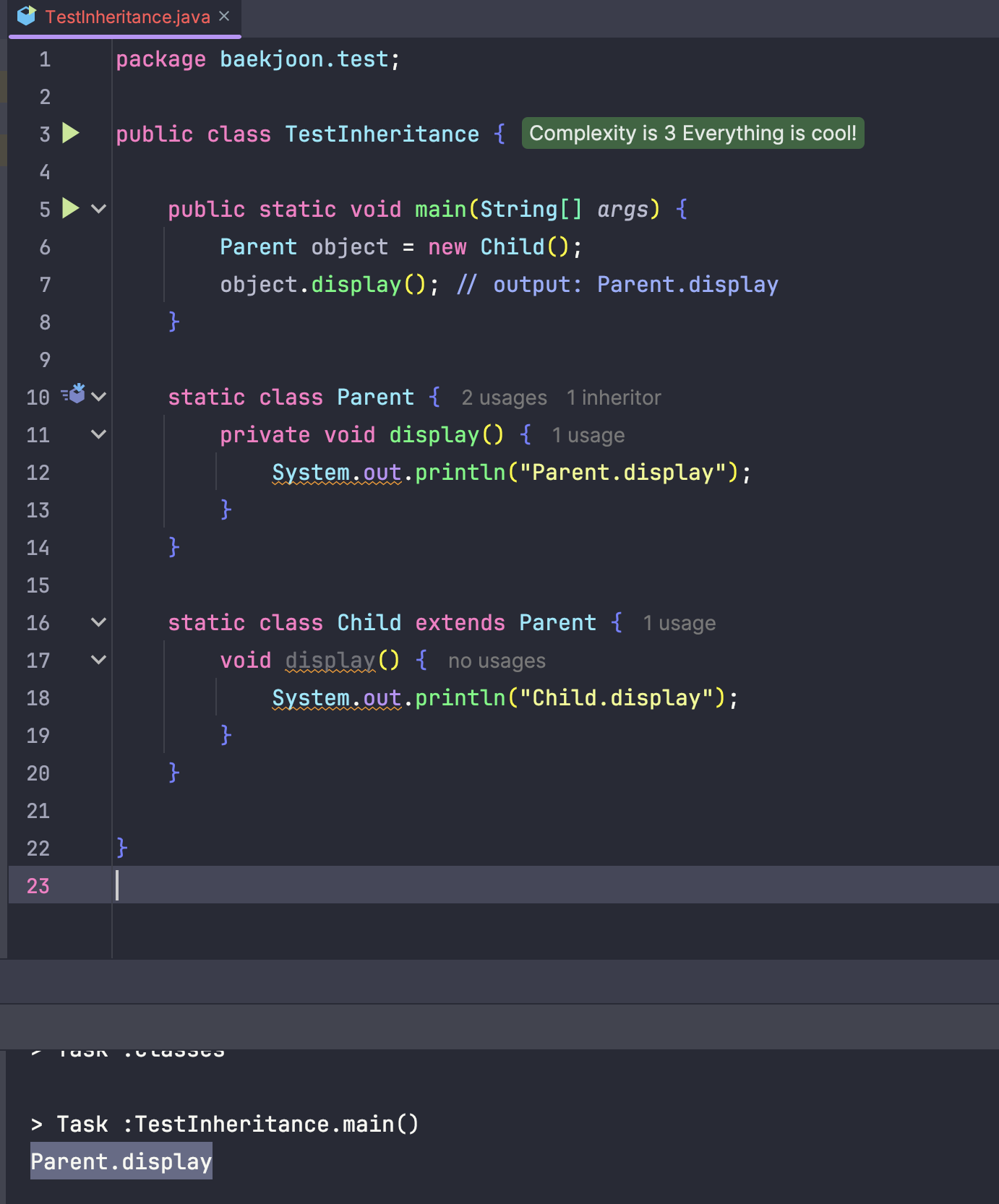999x1204 pixels.
Task: Click 'no usages' hint on Child display
Action: click(x=497, y=661)
